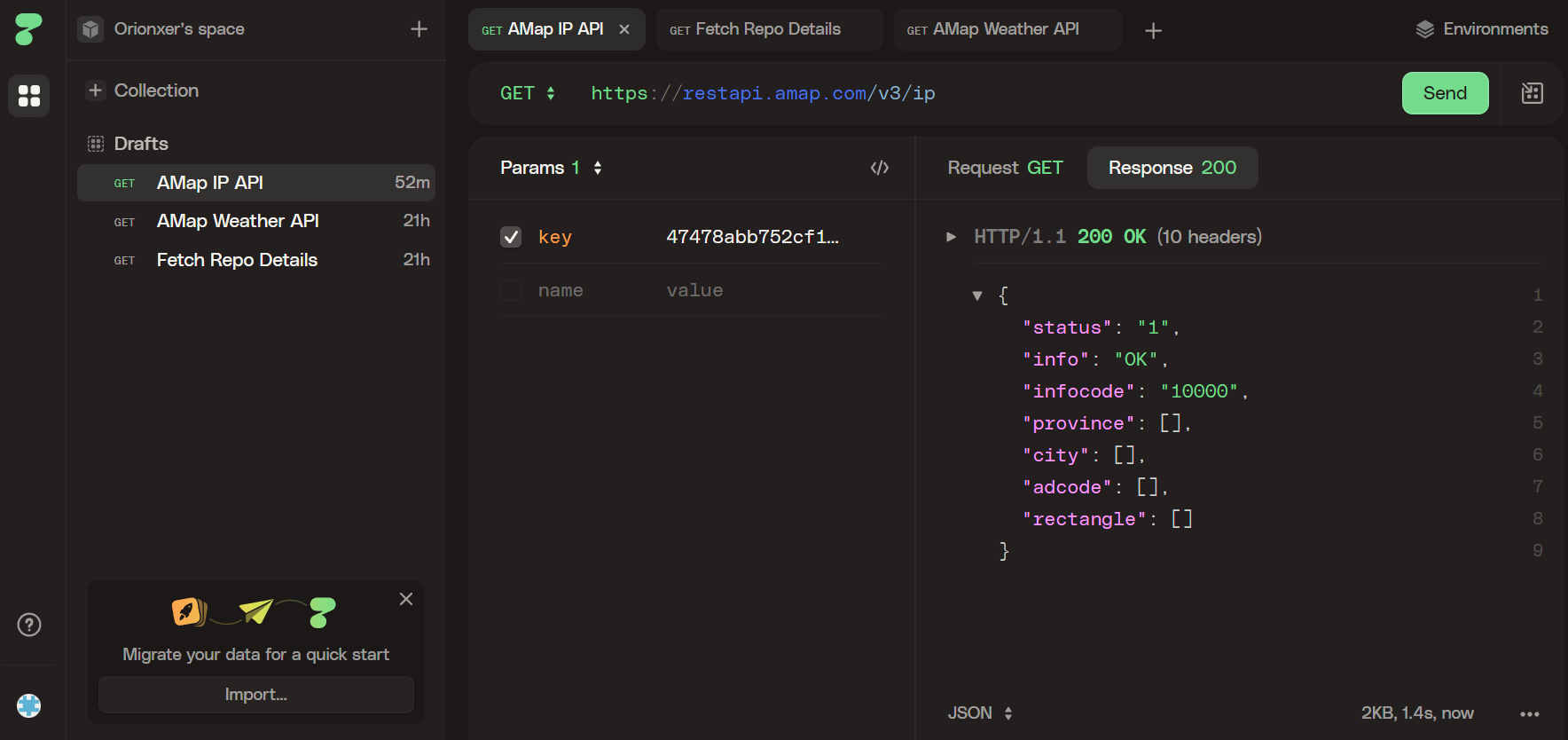Screen dimensions: 1568x740
Task: Click the Drafts section label
Action: (141, 144)
